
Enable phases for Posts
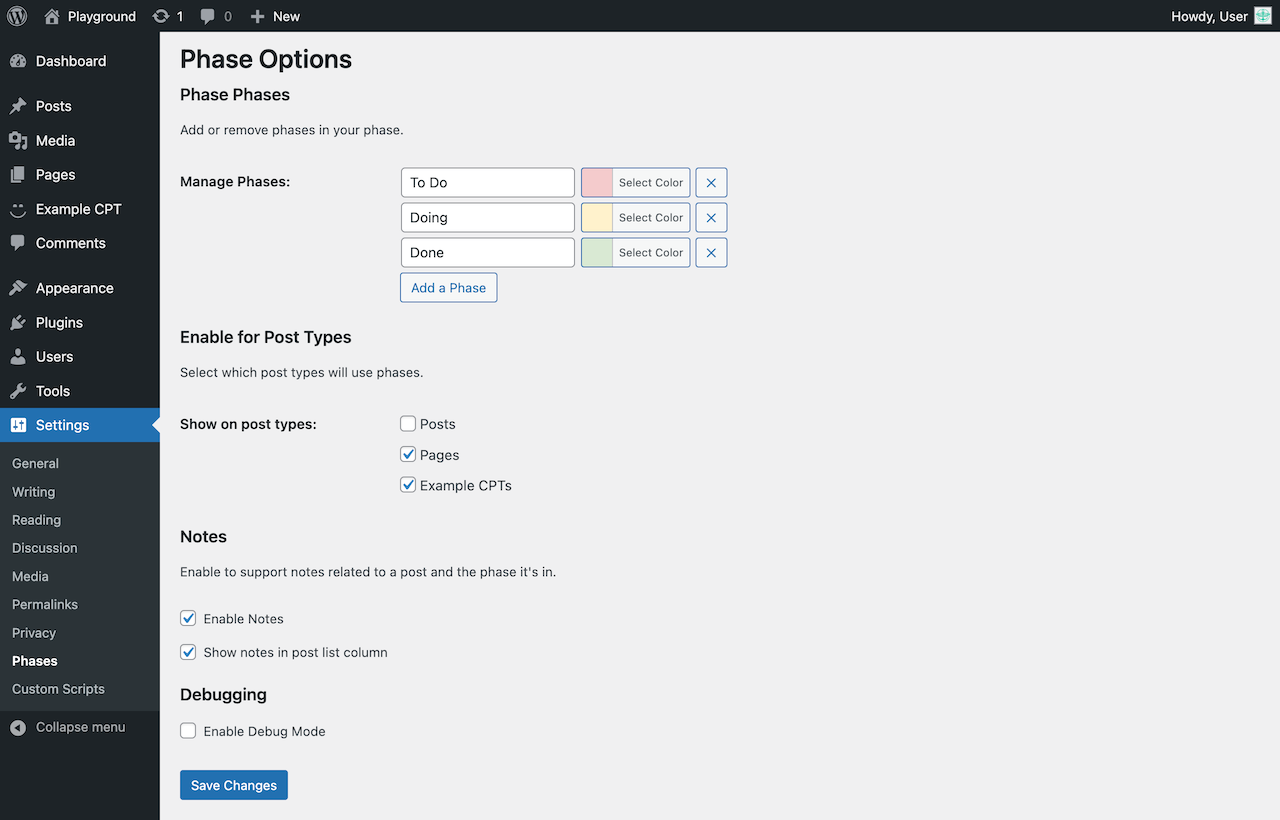tap(408, 424)
